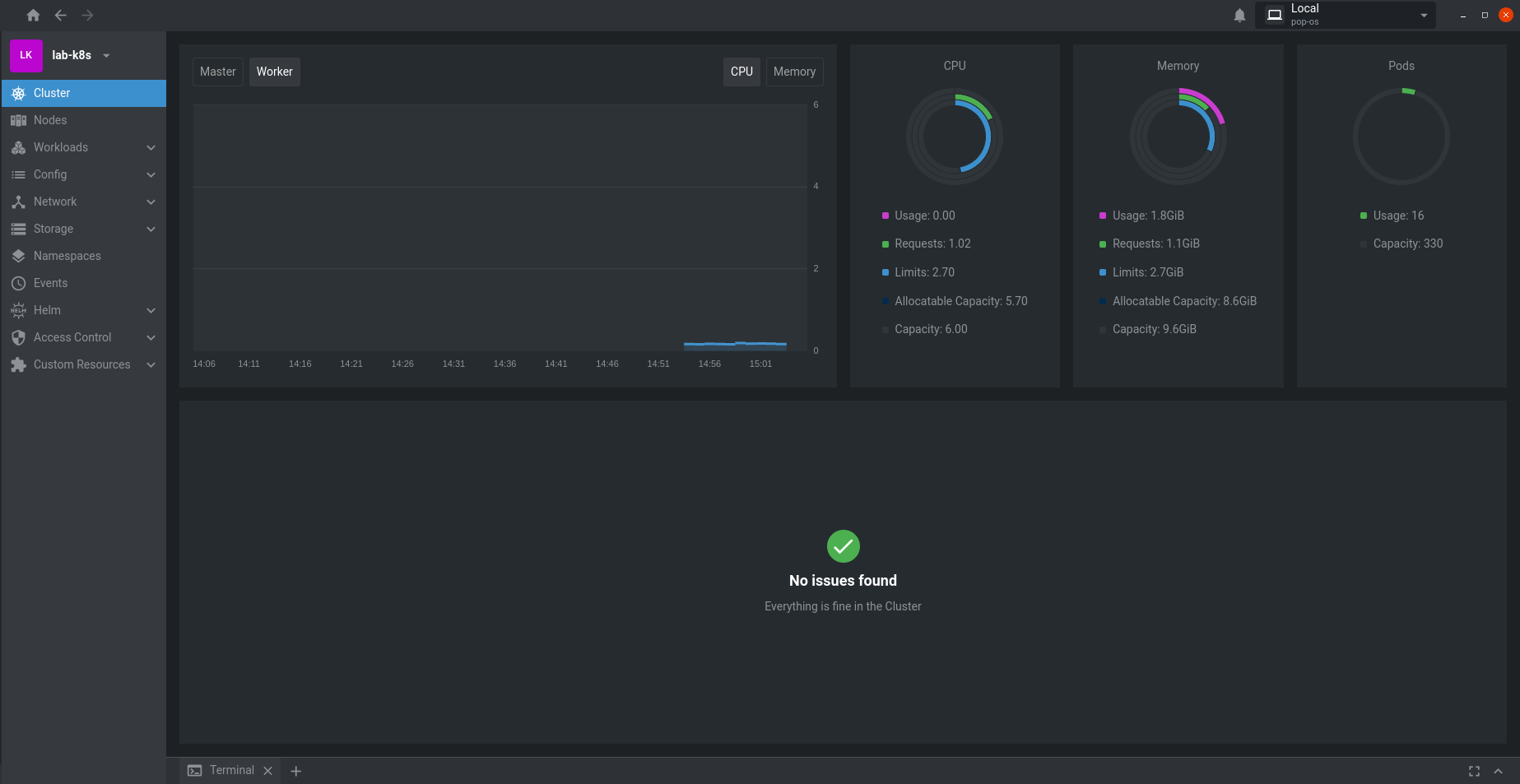Expand the Access Control section

tap(151, 337)
